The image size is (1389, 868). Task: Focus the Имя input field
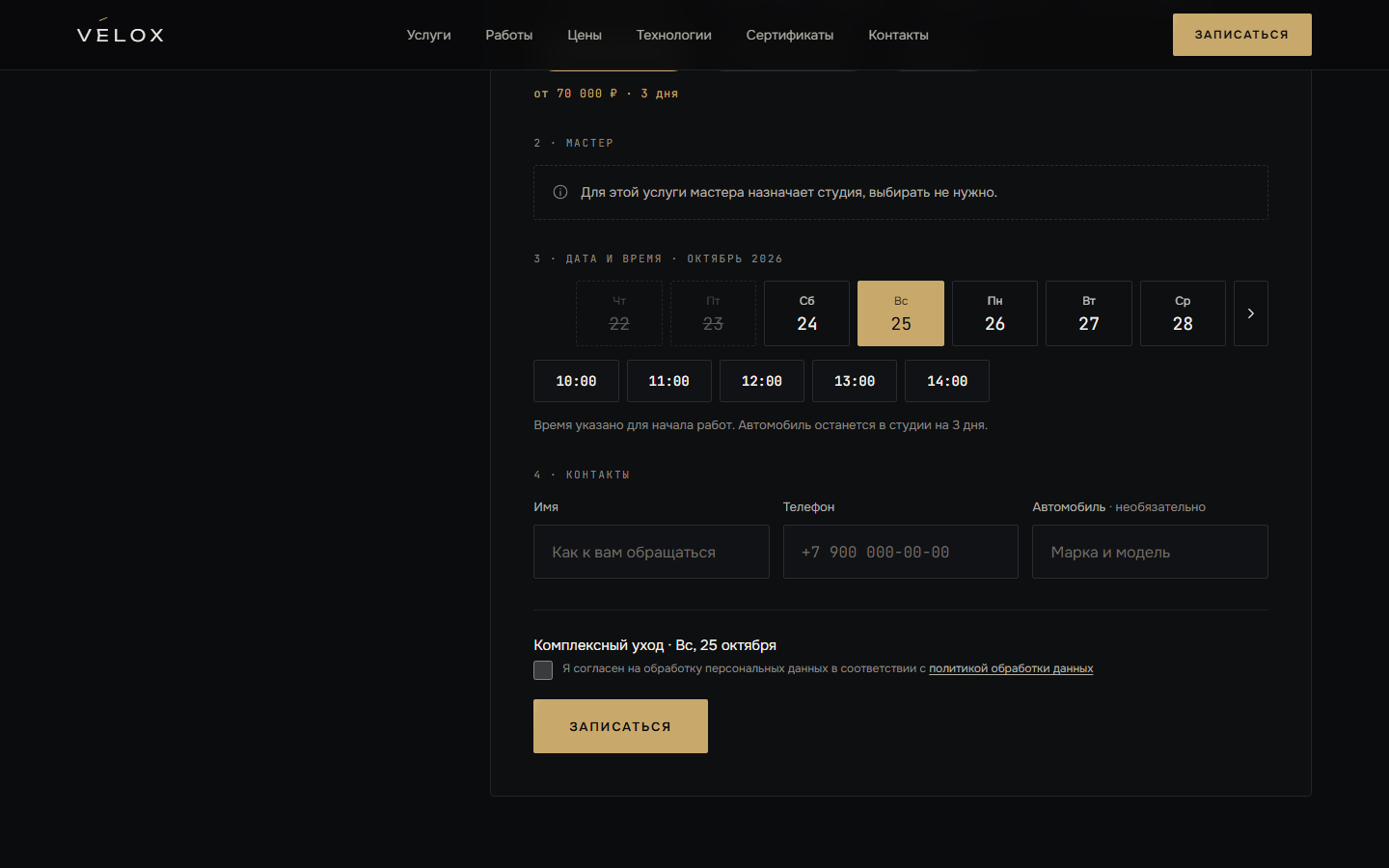(x=651, y=552)
